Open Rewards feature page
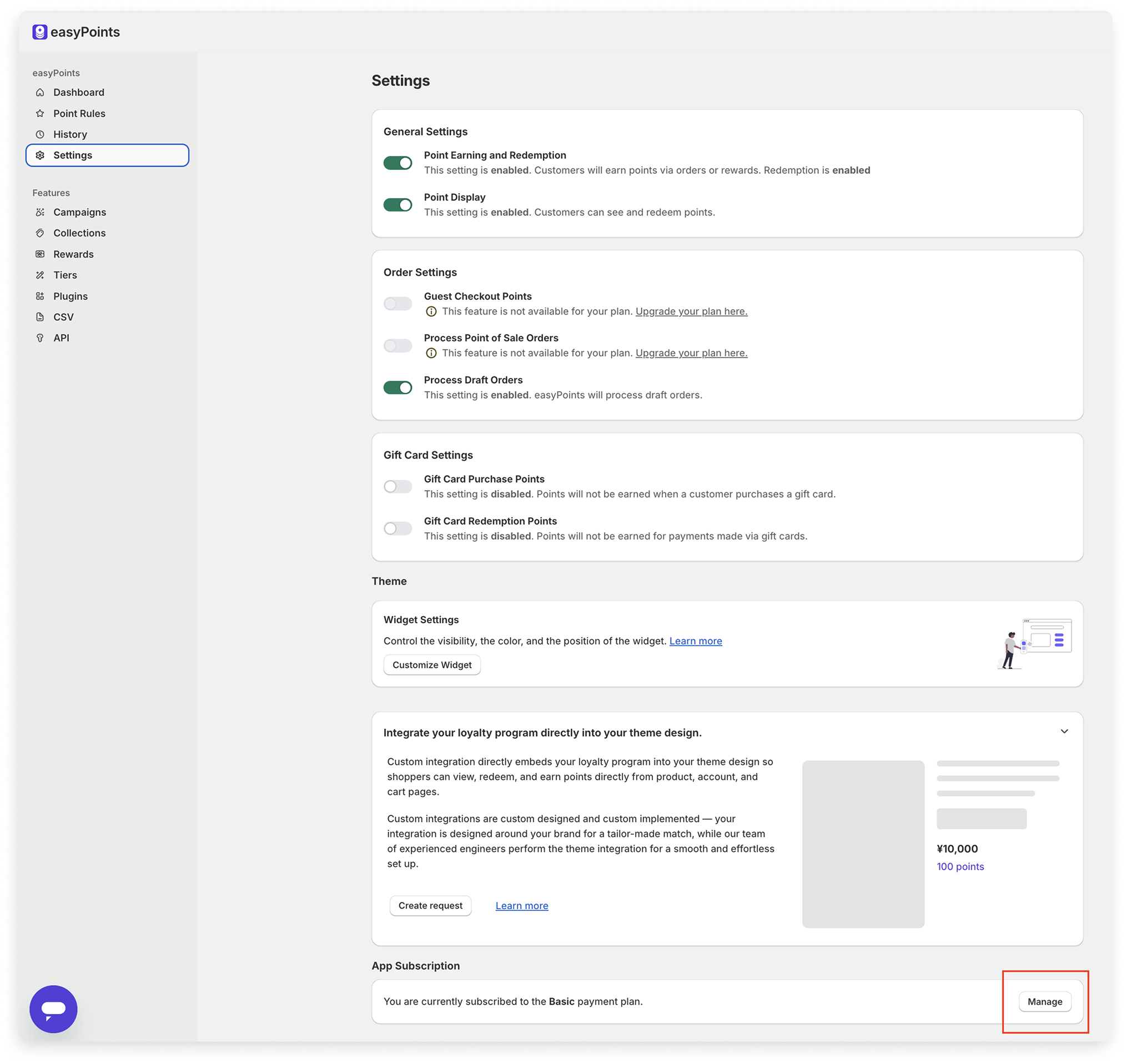 107,254
